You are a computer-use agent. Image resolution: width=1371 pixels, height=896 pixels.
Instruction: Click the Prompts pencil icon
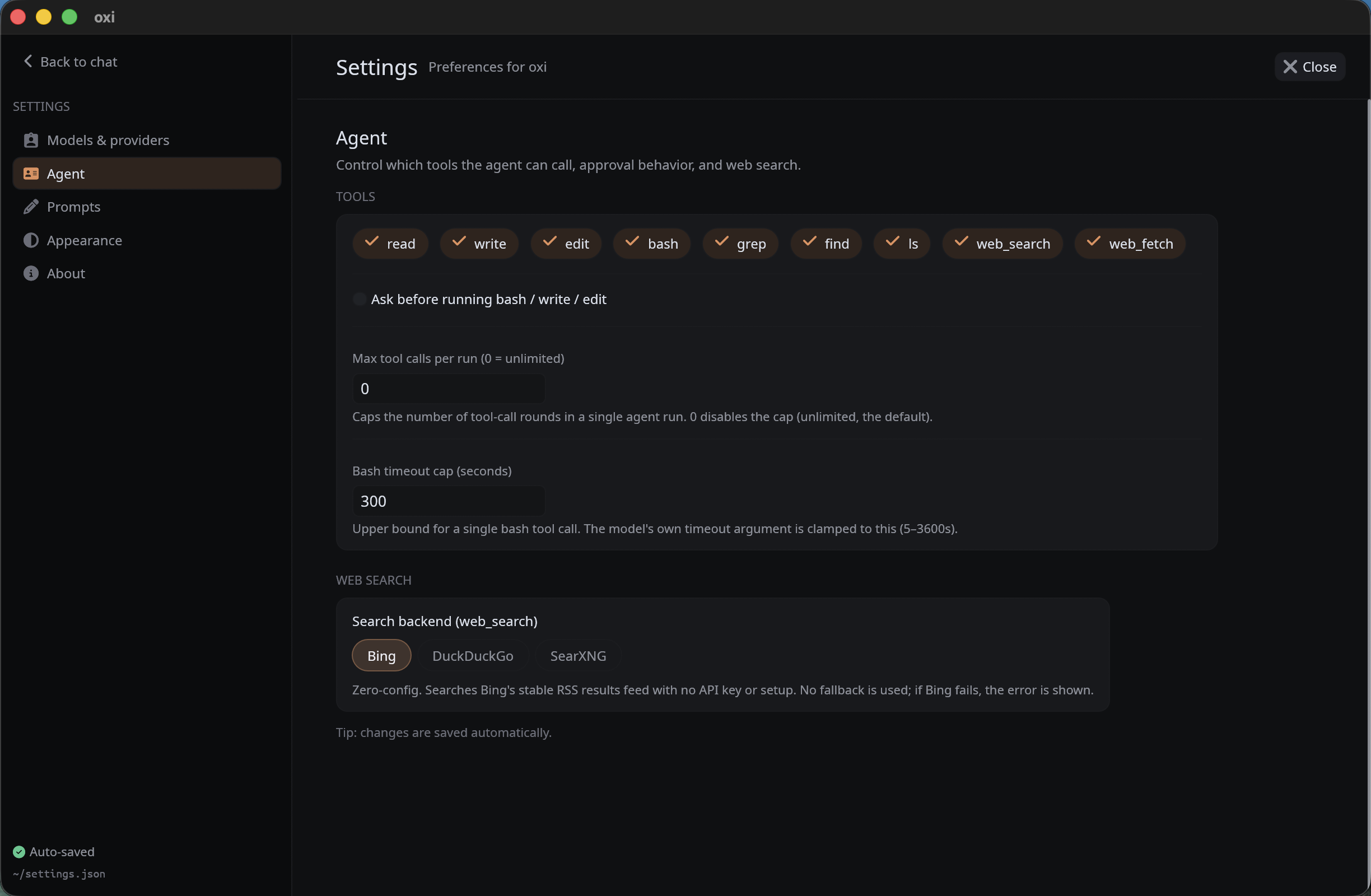click(x=31, y=207)
